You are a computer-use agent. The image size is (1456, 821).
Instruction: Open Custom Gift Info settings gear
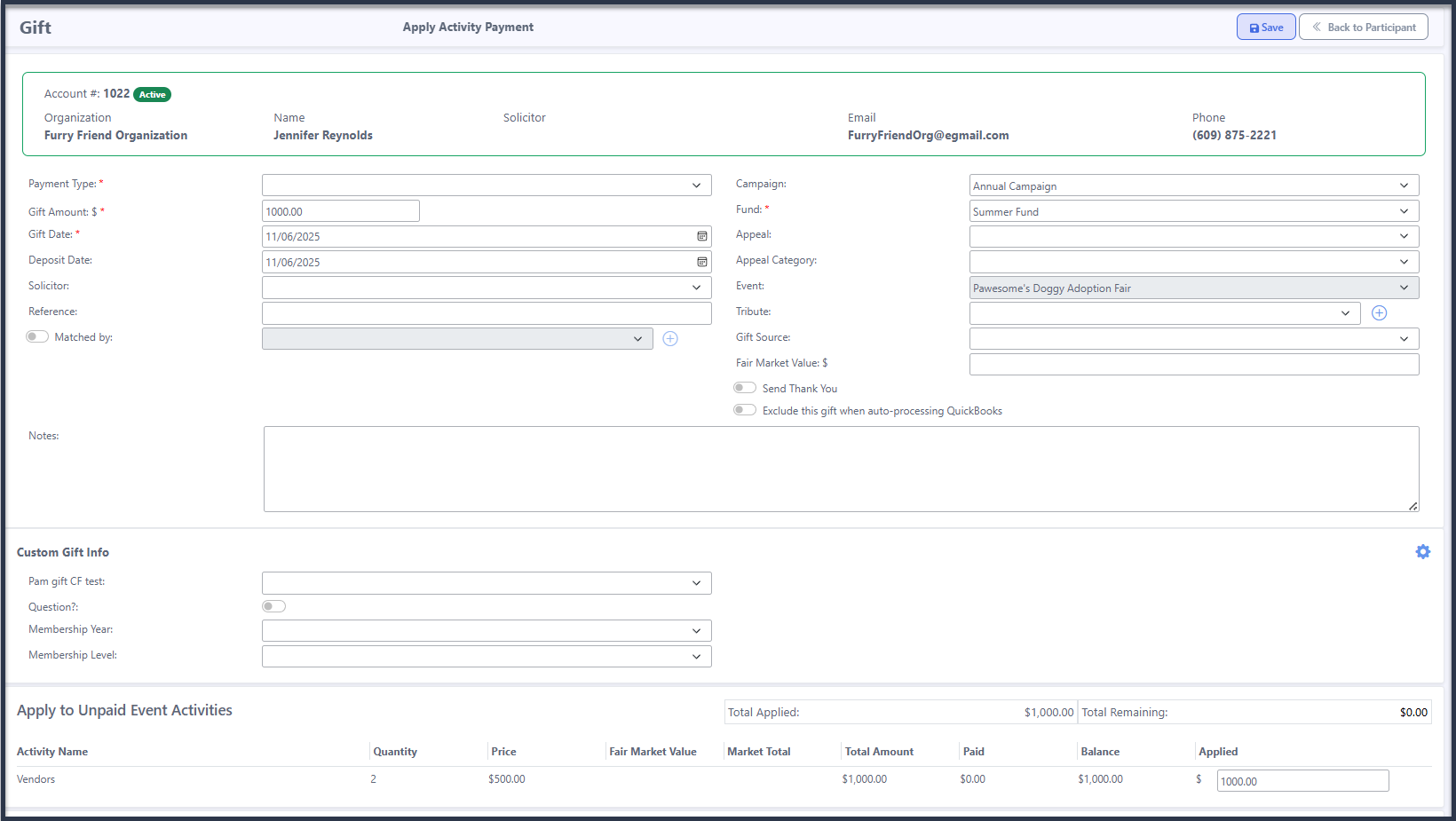click(1422, 552)
